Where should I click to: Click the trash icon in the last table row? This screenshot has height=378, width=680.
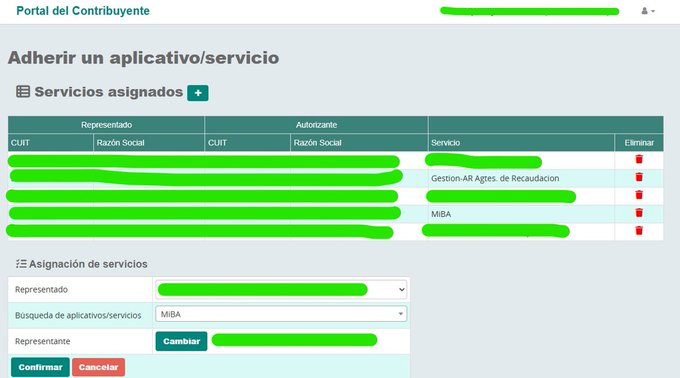point(639,230)
